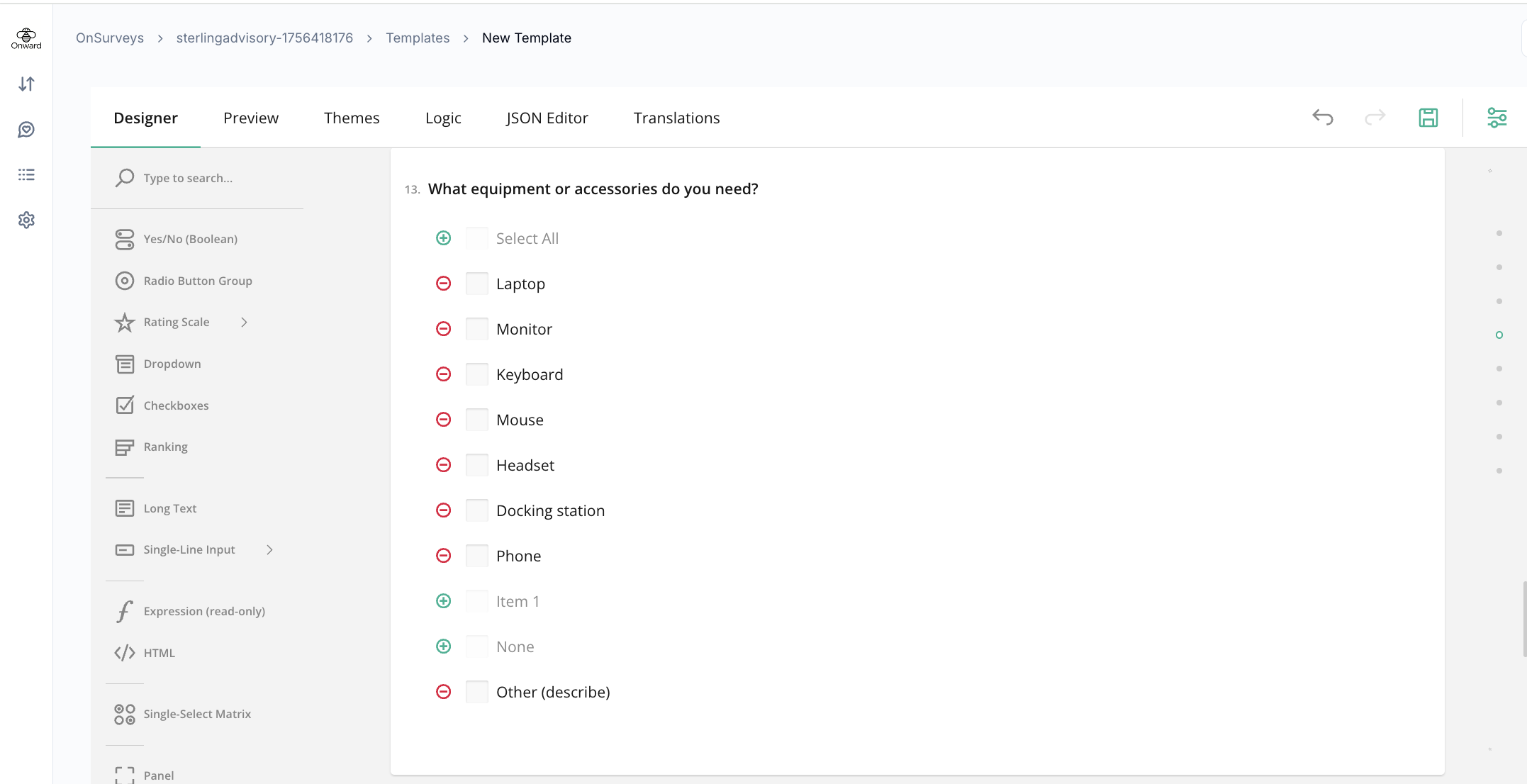Remove the Laptop choice with minus icon

pyautogui.click(x=443, y=284)
